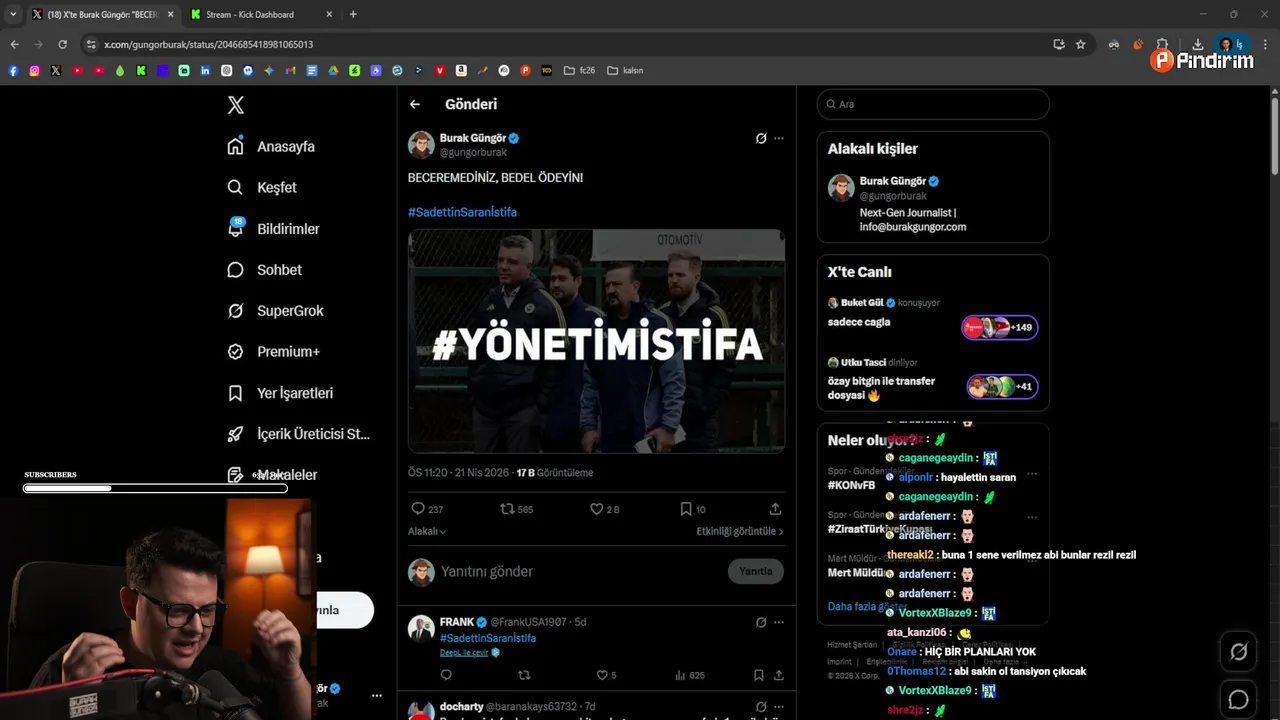
Task: Click the Yanıtla button
Action: 755,571
